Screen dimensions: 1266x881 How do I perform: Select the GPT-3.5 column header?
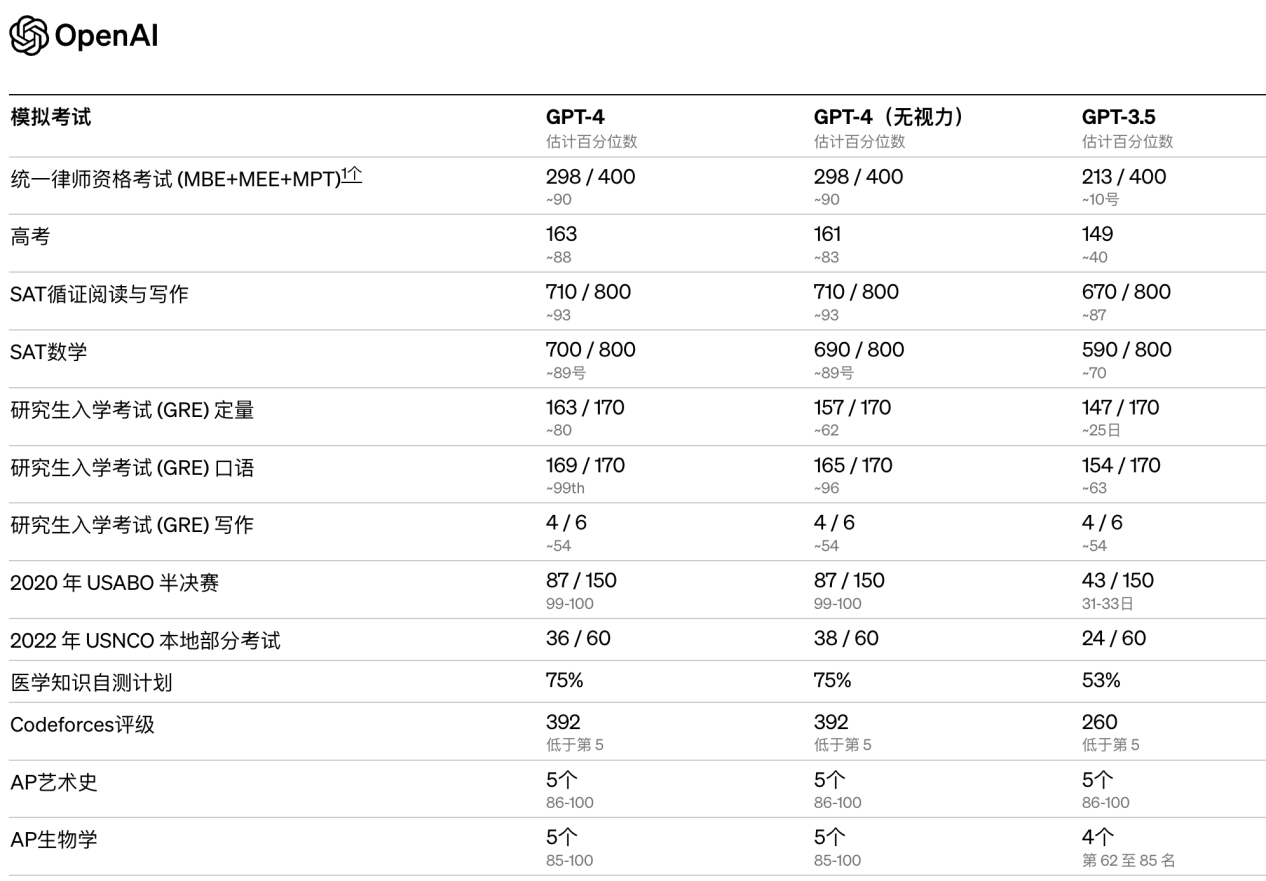(x=1115, y=118)
